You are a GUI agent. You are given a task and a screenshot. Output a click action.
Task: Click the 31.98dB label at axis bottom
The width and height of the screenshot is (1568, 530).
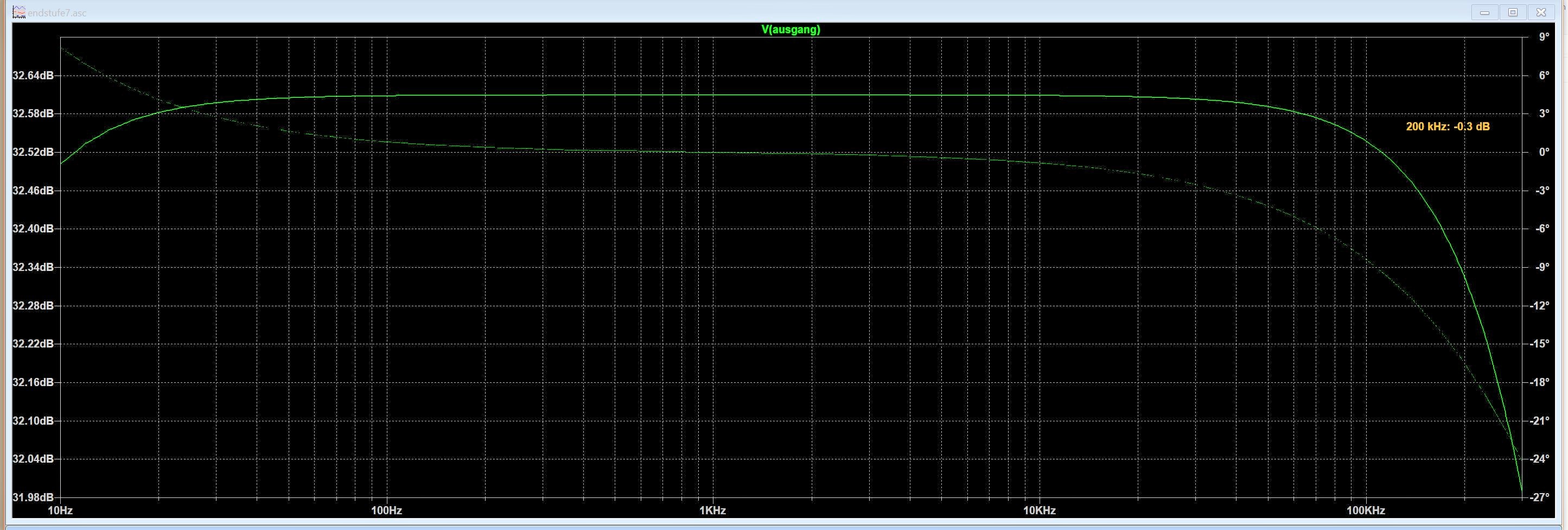click(33, 498)
